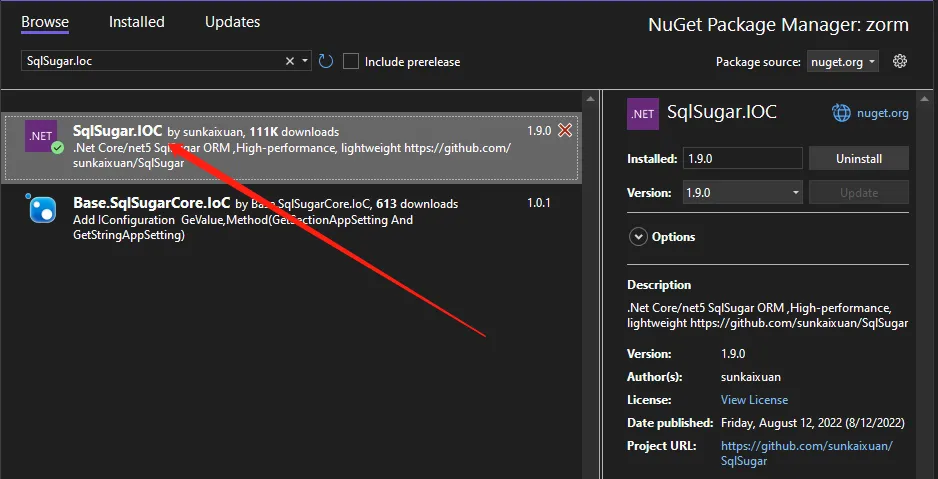Click NuGet Package Manager: zorm title
The width and height of the screenshot is (938, 479).
778,25
